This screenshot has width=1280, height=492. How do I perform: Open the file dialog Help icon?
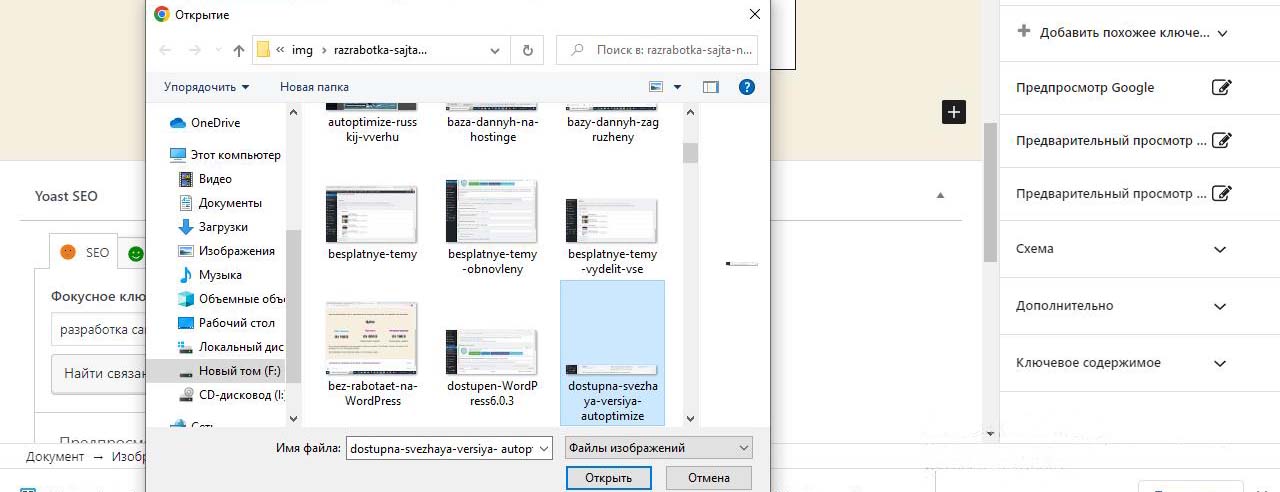click(746, 87)
